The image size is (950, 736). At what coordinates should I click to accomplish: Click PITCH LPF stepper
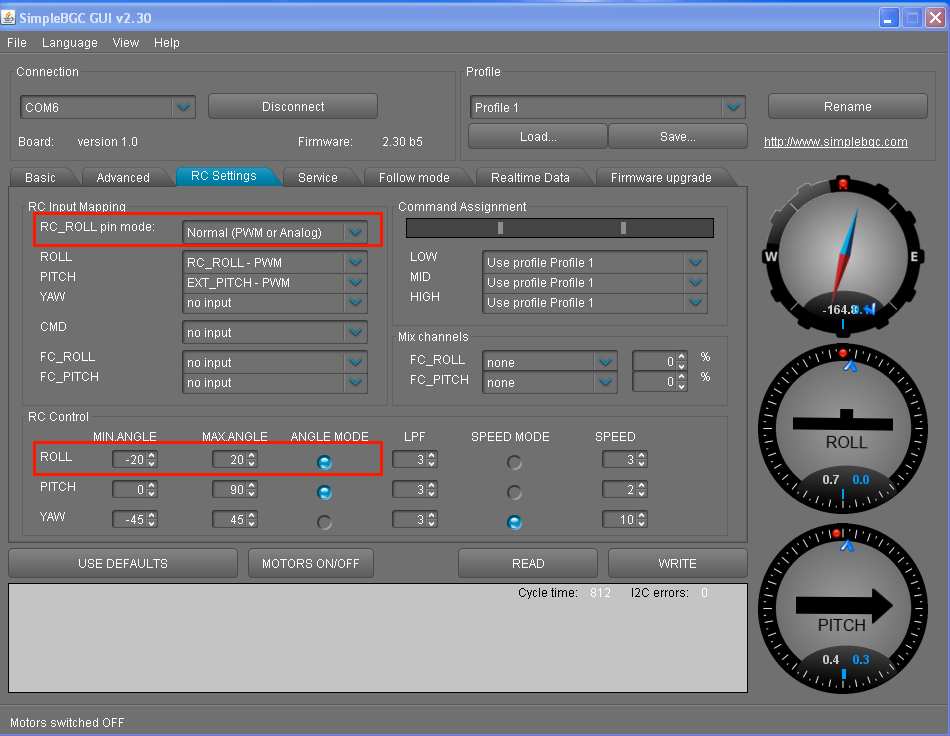(431, 489)
